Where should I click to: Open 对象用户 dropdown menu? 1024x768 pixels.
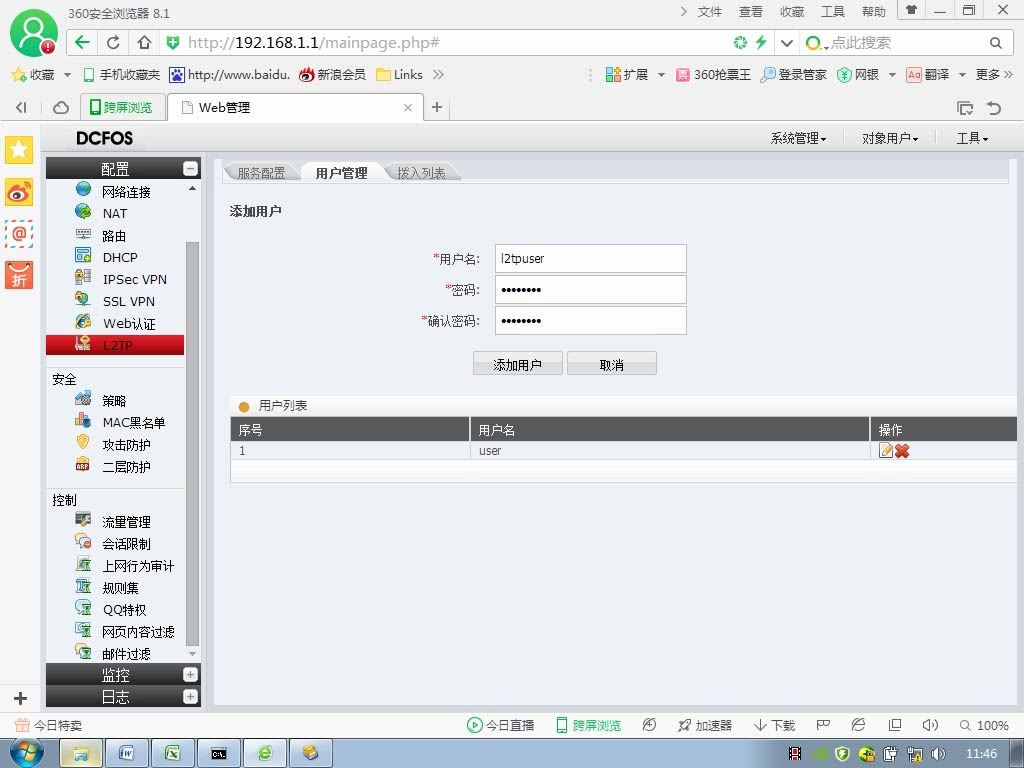coord(889,138)
